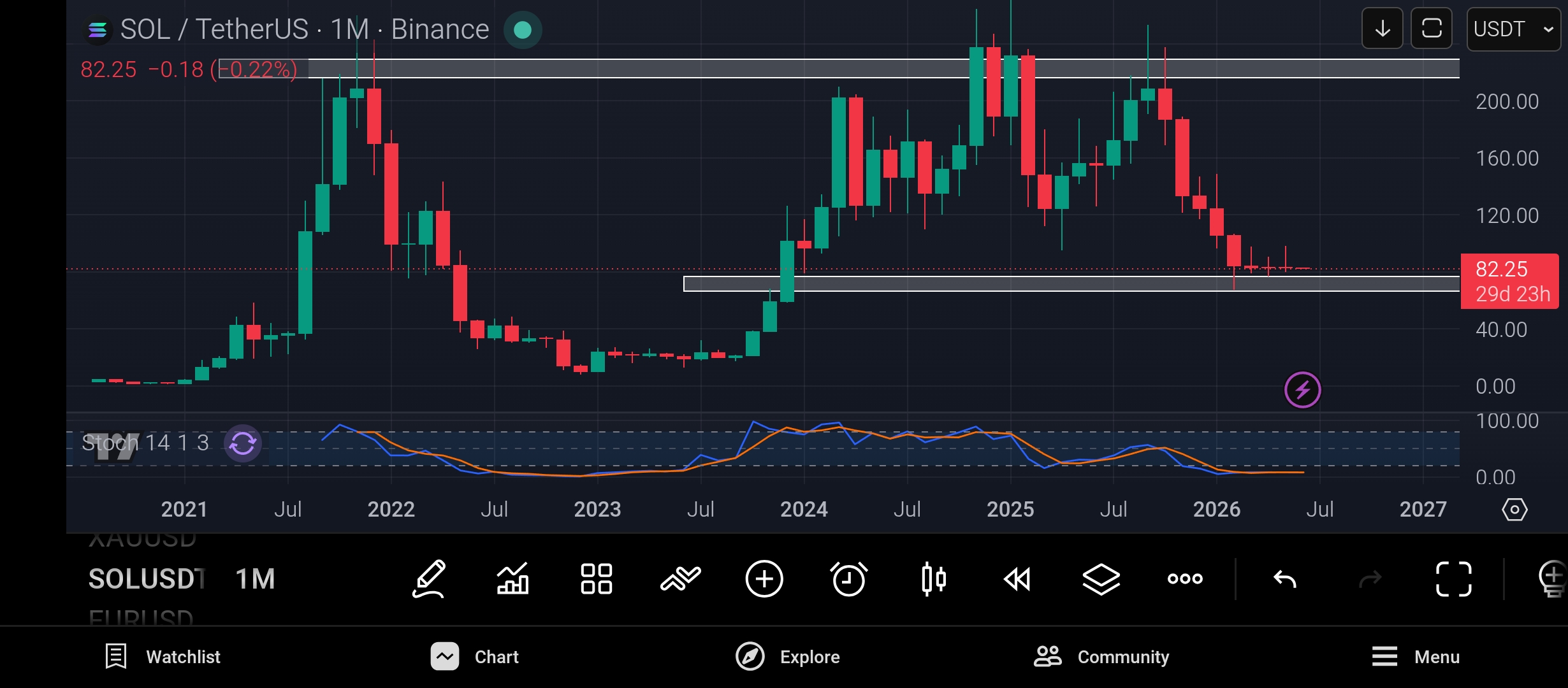Viewport: 1568px width, 688px height.
Task: Tap the 2024 time axis label
Action: [x=804, y=510]
